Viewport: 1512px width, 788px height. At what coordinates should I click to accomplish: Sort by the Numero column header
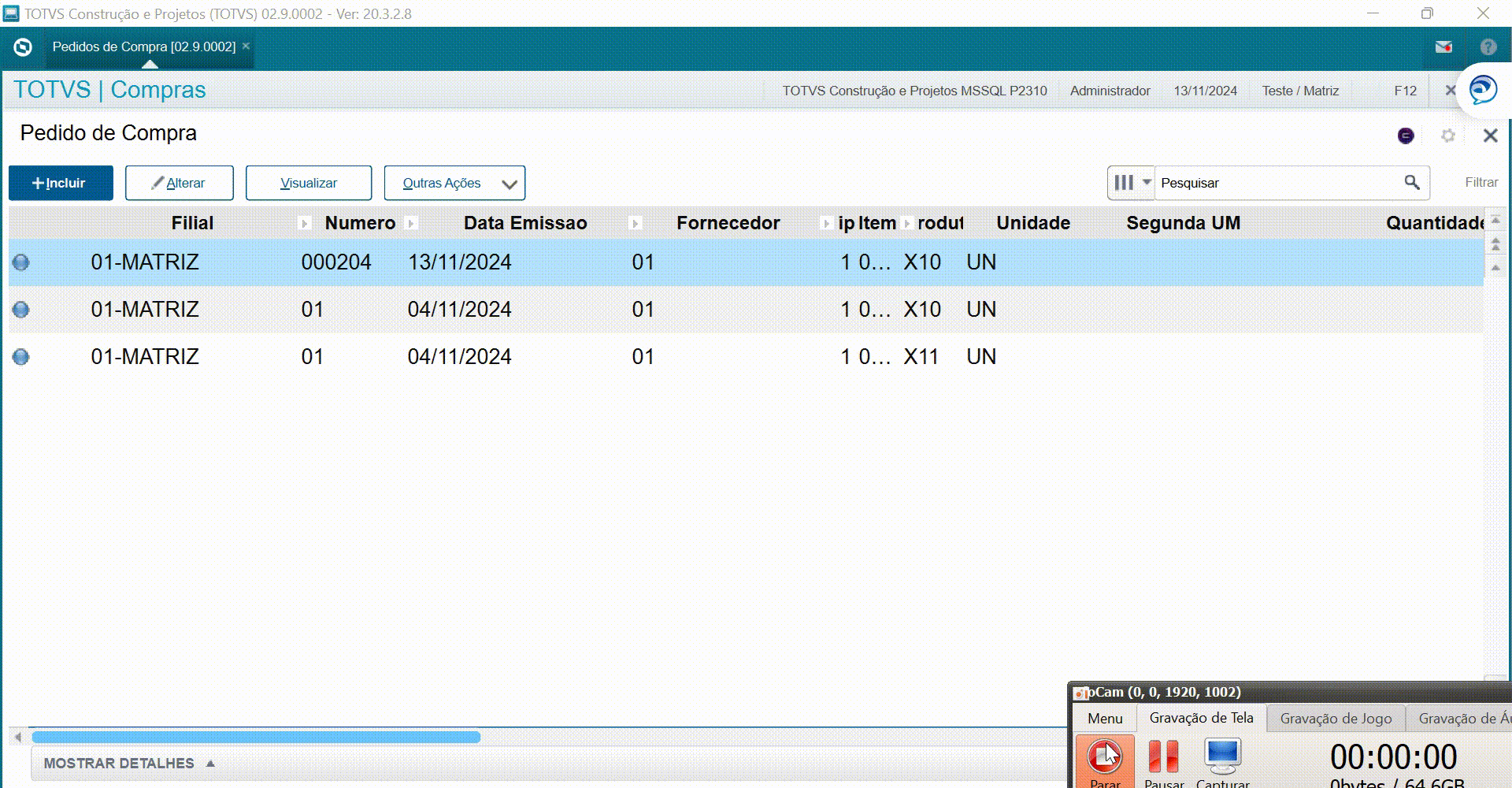tap(360, 224)
